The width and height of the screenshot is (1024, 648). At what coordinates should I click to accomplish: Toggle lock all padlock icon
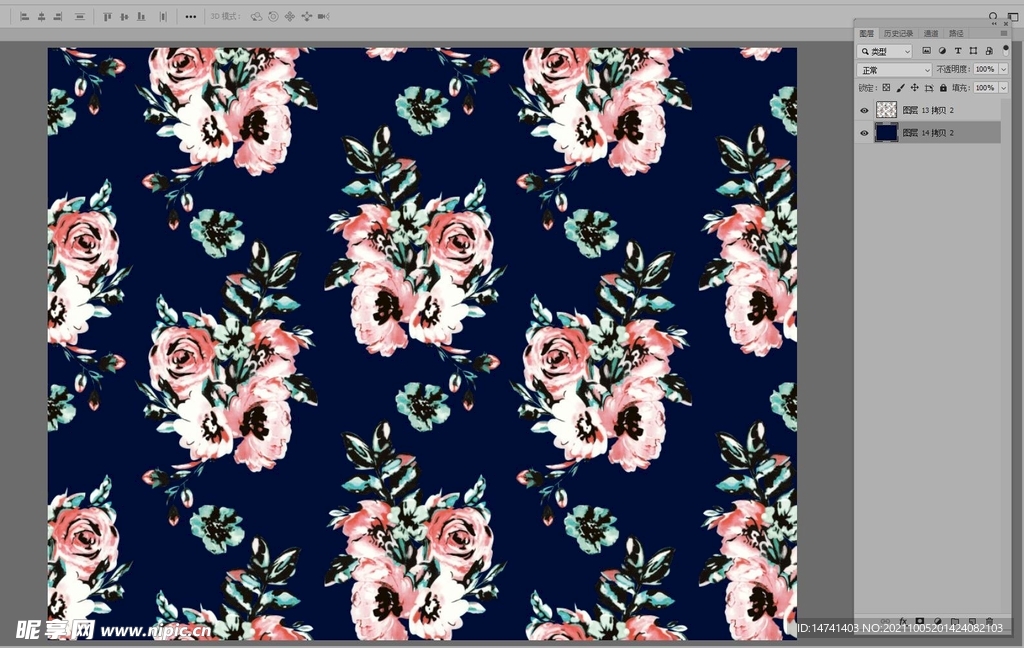pos(944,88)
